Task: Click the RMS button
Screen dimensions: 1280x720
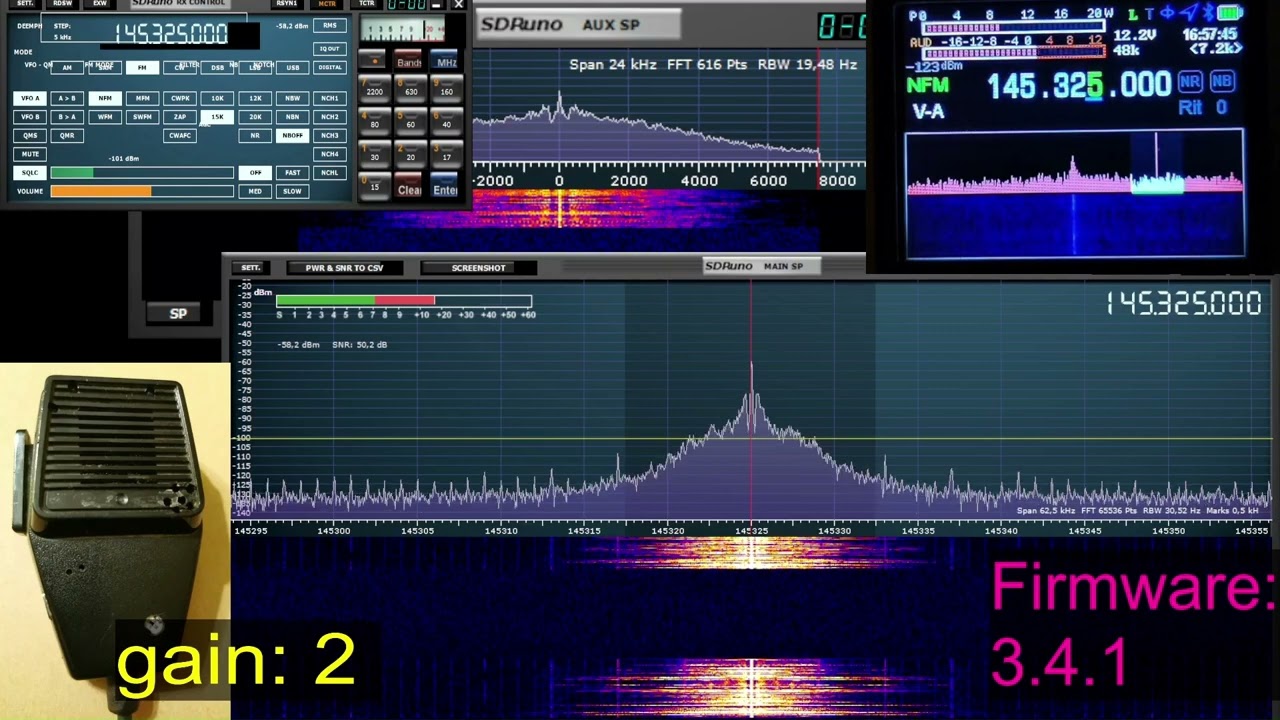Action: pos(329,25)
